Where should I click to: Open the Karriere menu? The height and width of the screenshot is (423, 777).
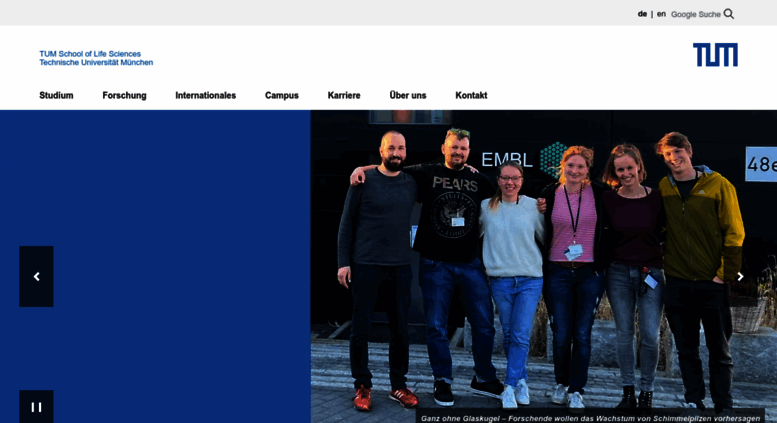344,95
